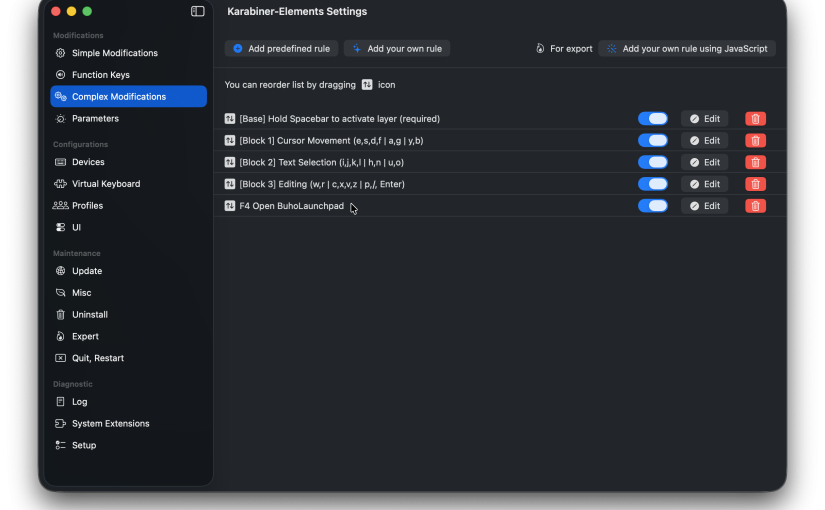Viewport: 825px width, 510px height.
Task: Disable the [Base] Hold Spacebar rule toggle
Action: click(653, 119)
